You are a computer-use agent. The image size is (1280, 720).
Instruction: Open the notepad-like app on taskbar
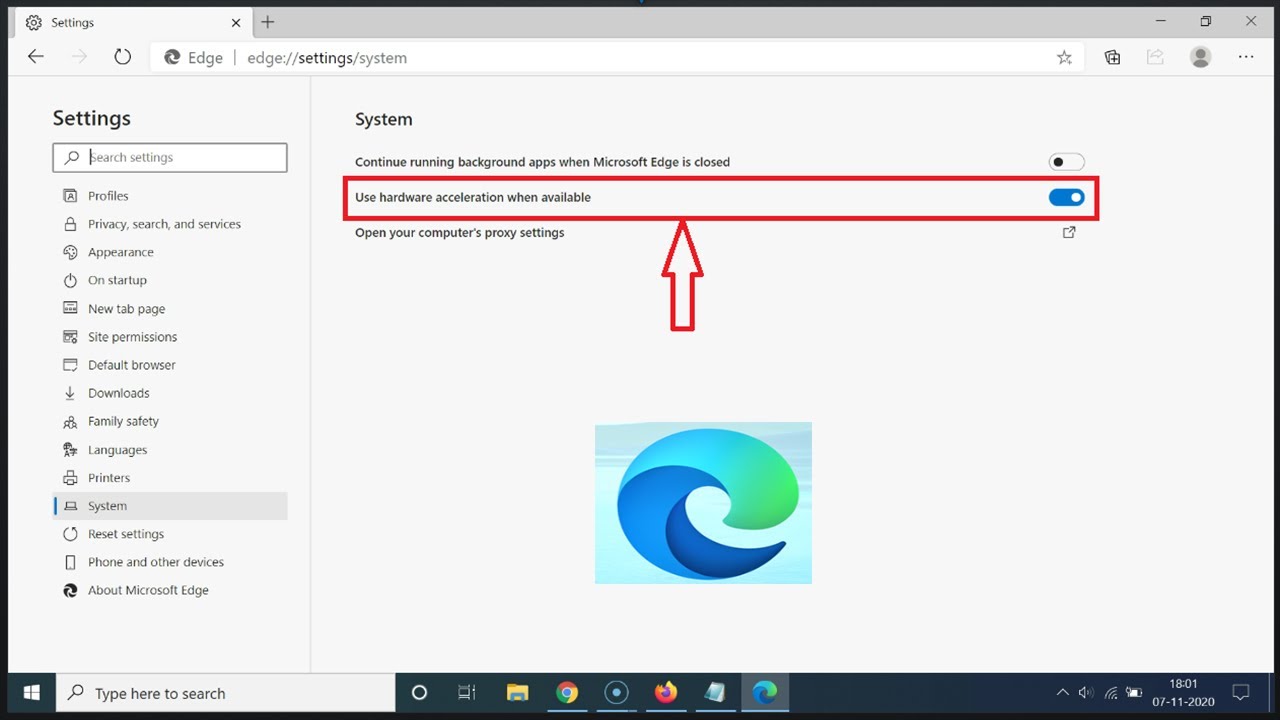715,692
